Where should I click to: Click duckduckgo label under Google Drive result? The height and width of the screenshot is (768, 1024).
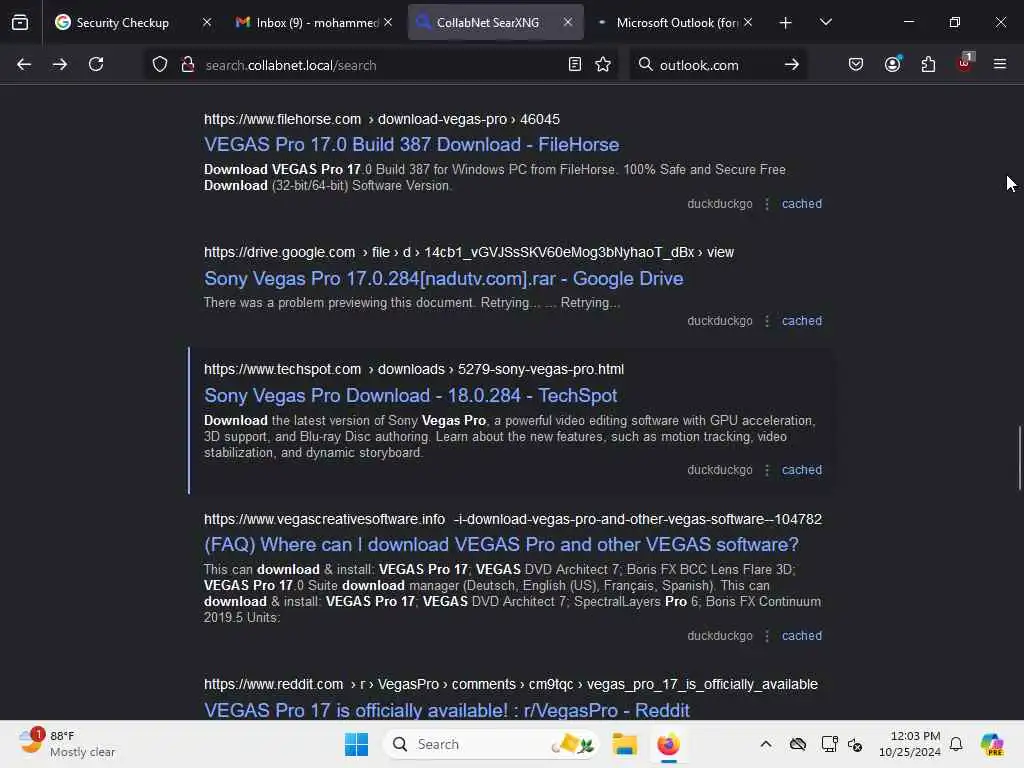[x=720, y=321]
